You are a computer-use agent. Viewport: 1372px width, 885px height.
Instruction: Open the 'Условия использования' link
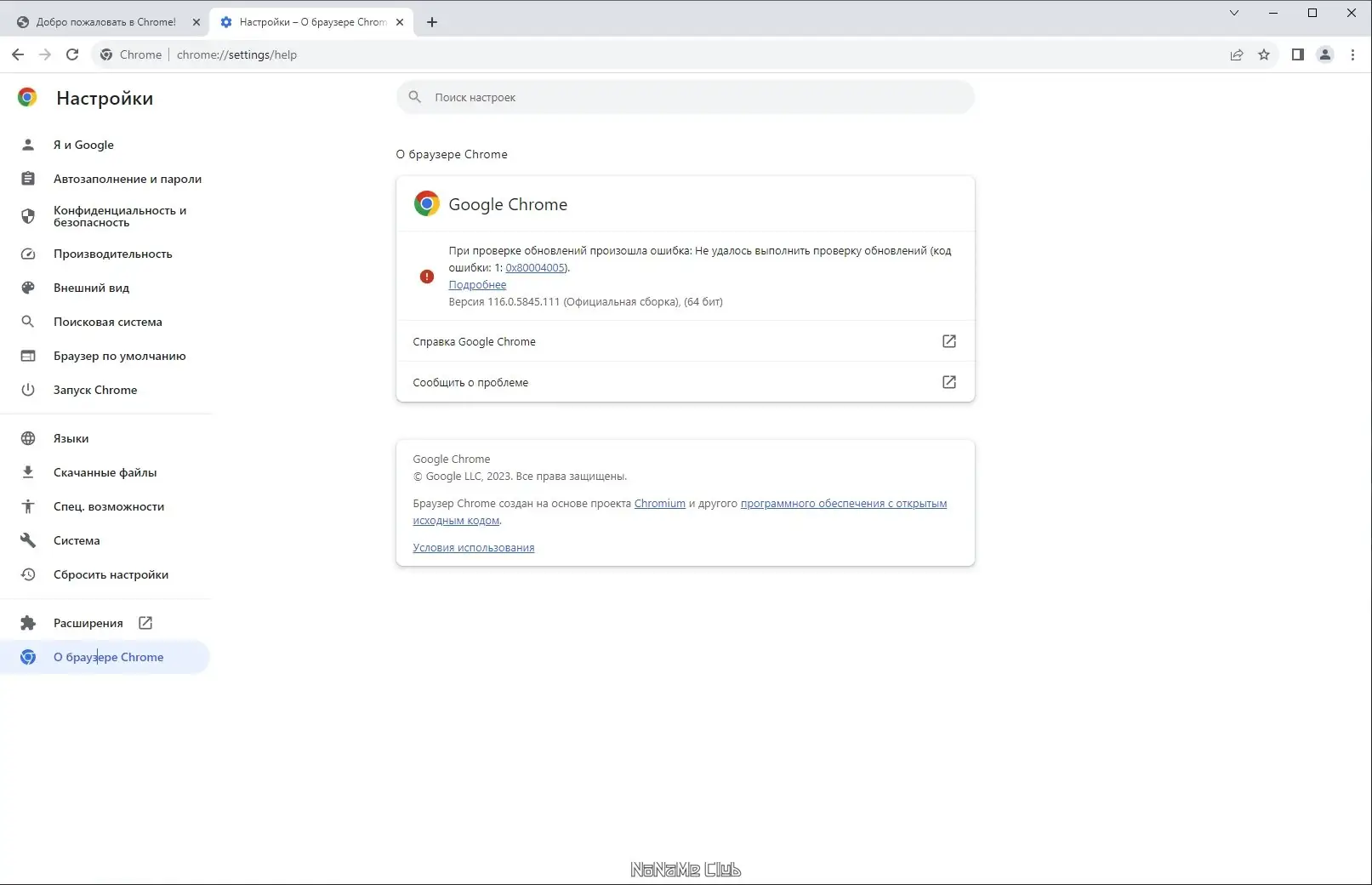click(x=474, y=547)
